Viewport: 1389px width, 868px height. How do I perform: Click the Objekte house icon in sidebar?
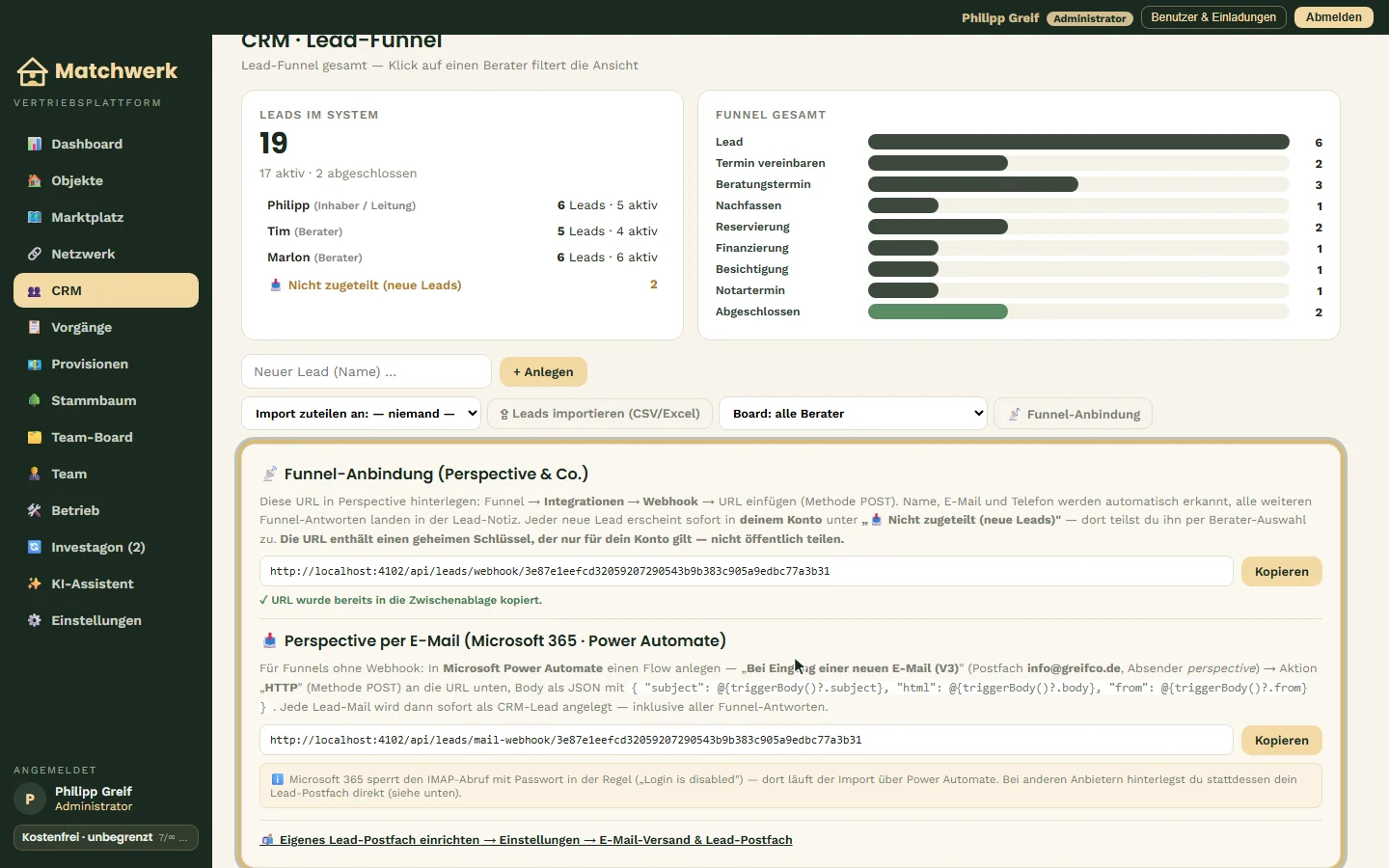tap(35, 180)
